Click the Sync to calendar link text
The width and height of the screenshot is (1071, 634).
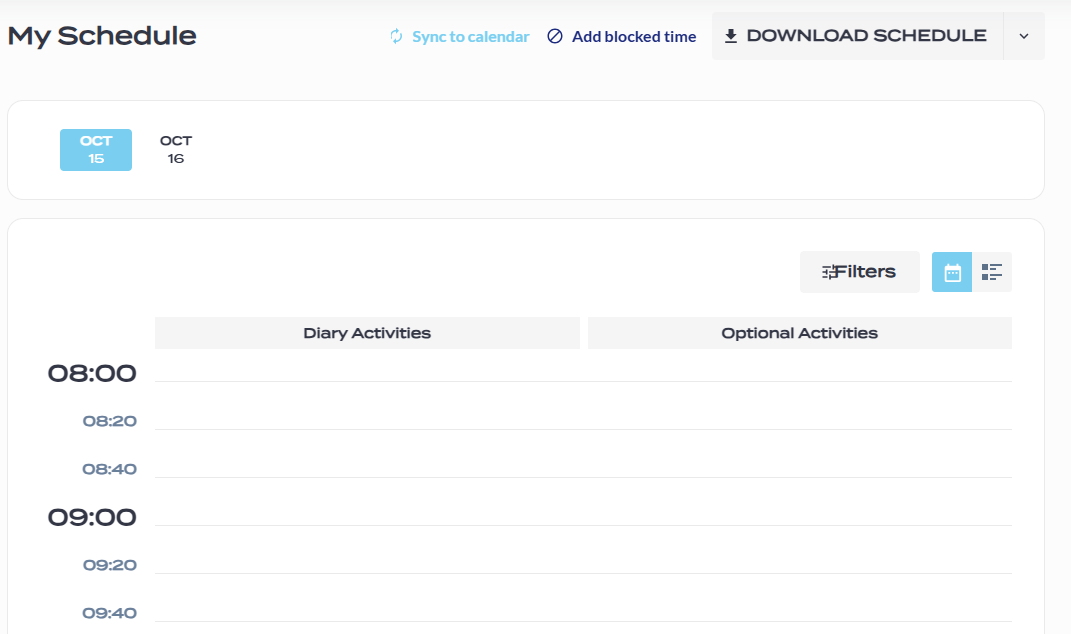coord(471,37)
